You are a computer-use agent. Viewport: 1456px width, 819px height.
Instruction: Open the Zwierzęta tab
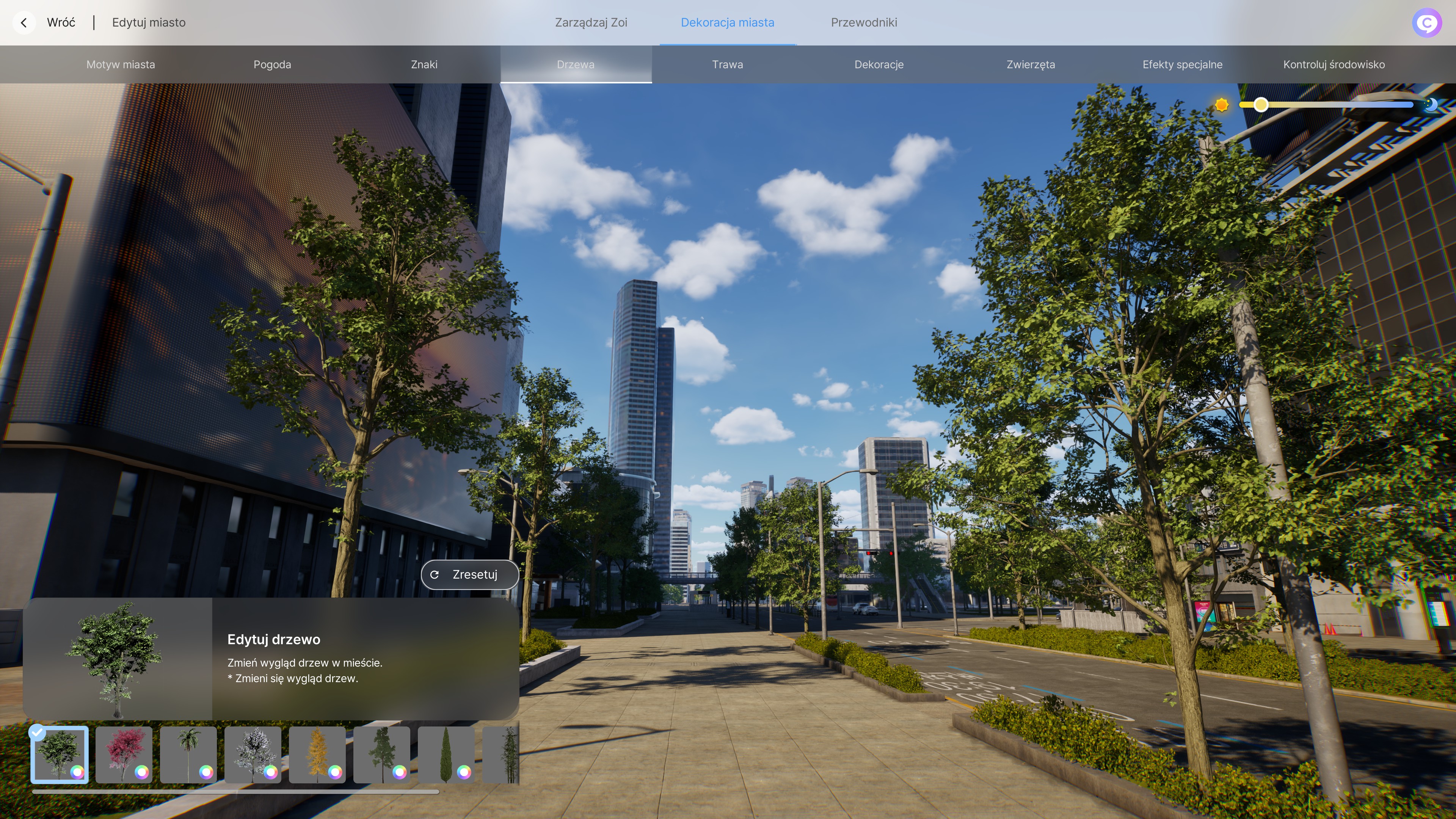point(1031,64)
